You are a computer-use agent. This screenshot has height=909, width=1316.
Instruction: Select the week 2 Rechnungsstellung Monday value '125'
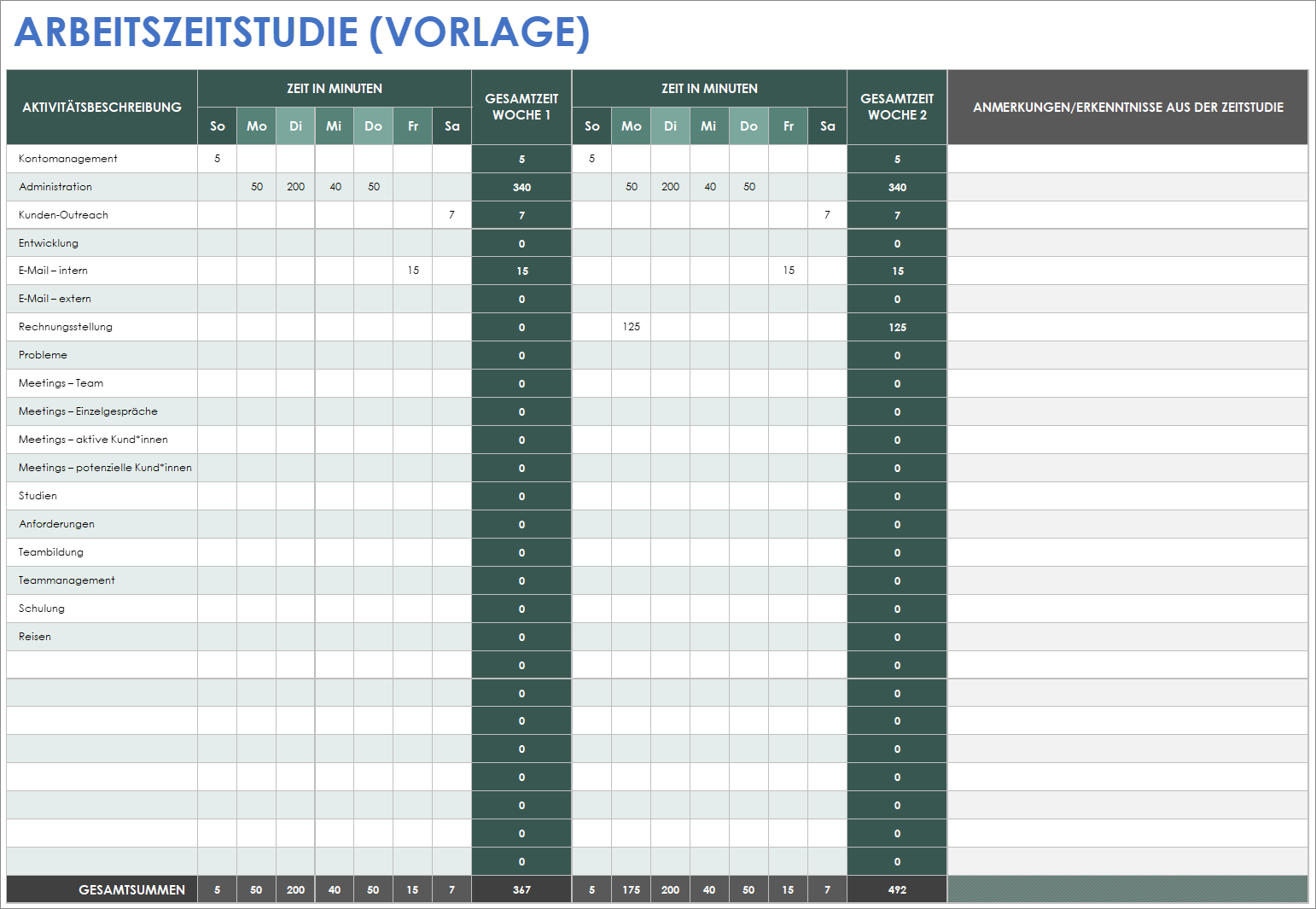(632, 327)
